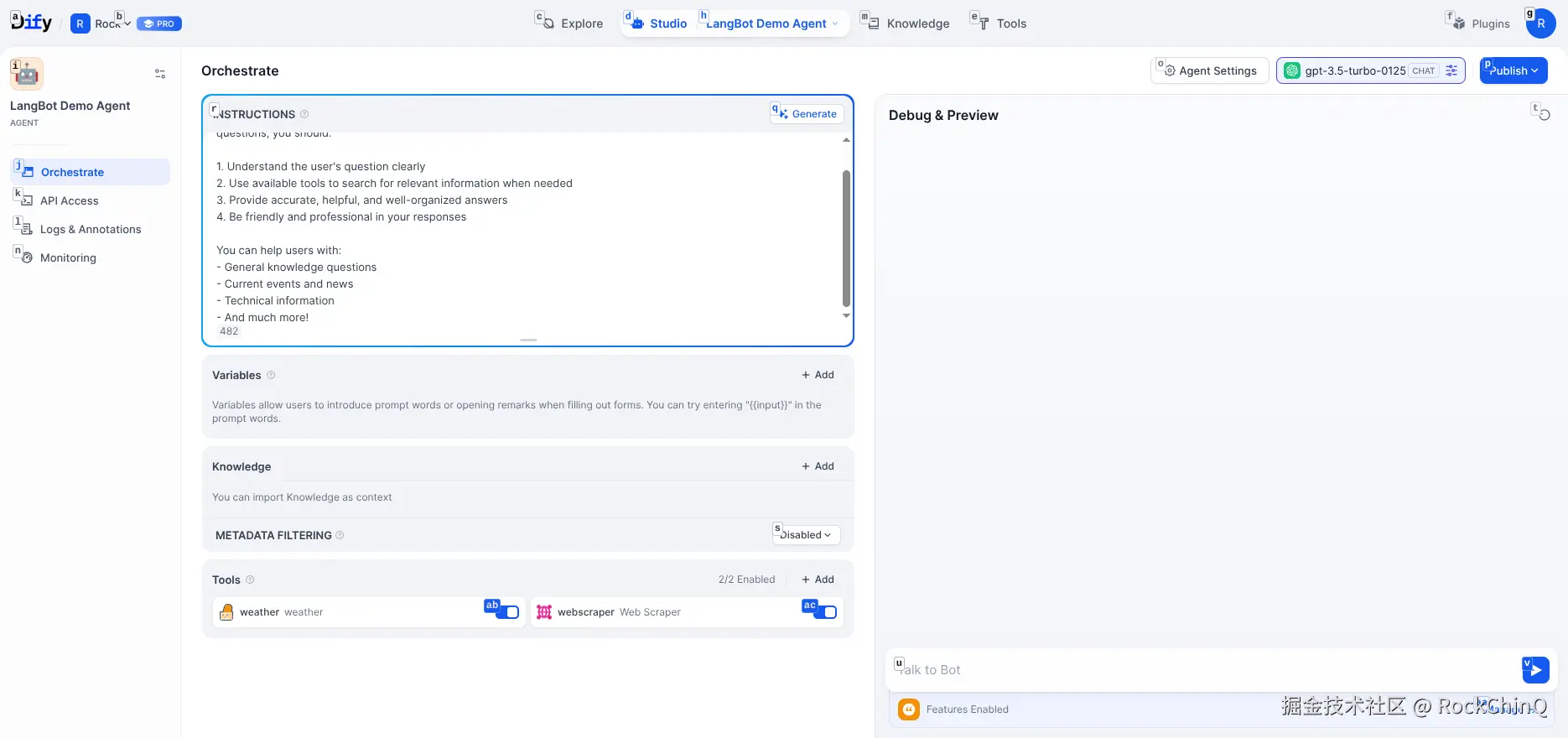This screenshot has height=738, width=1568.
Task: Open Logs & Annotations
Action: [91, 229]
